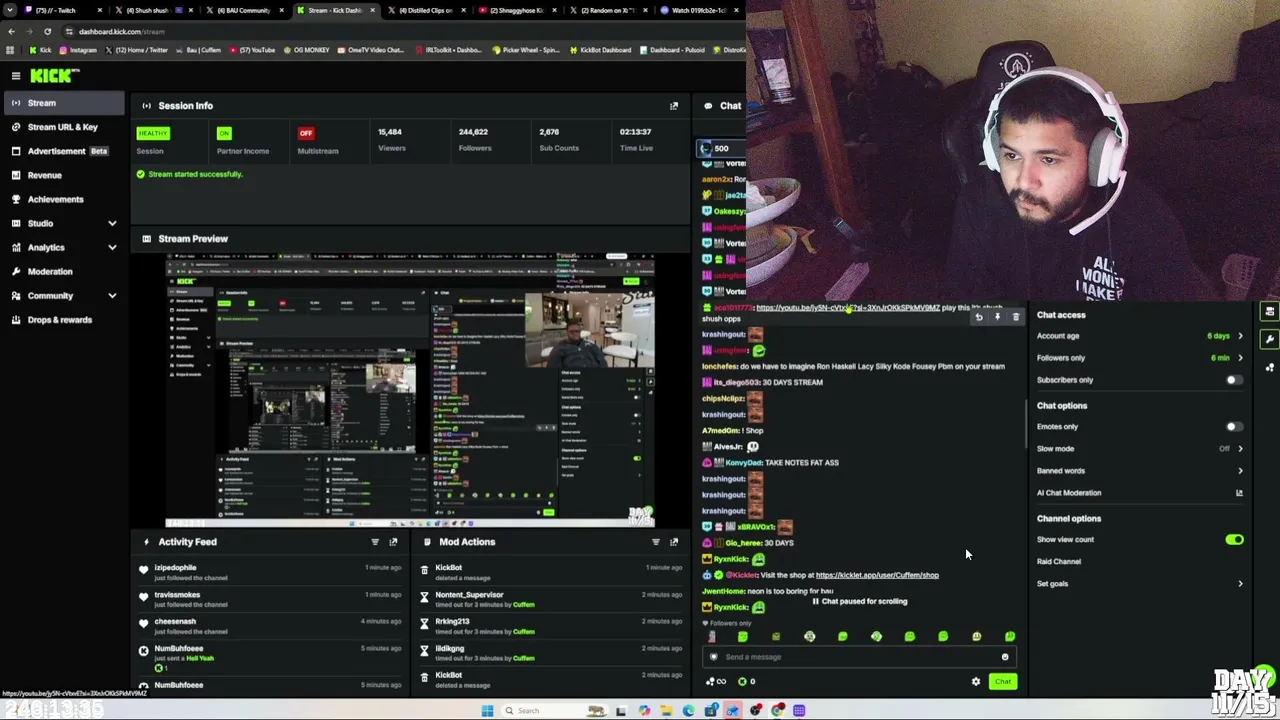
Task: Filter the Activity Feed
Action: (x=375, y=542)
